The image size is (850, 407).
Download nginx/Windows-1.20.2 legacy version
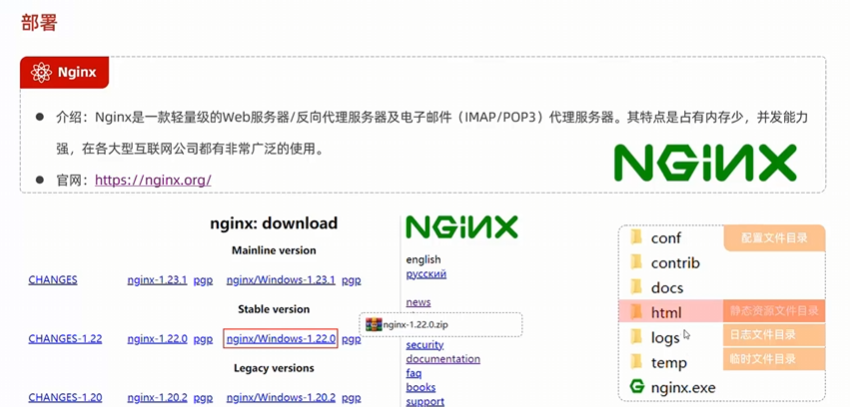(281, 397)
